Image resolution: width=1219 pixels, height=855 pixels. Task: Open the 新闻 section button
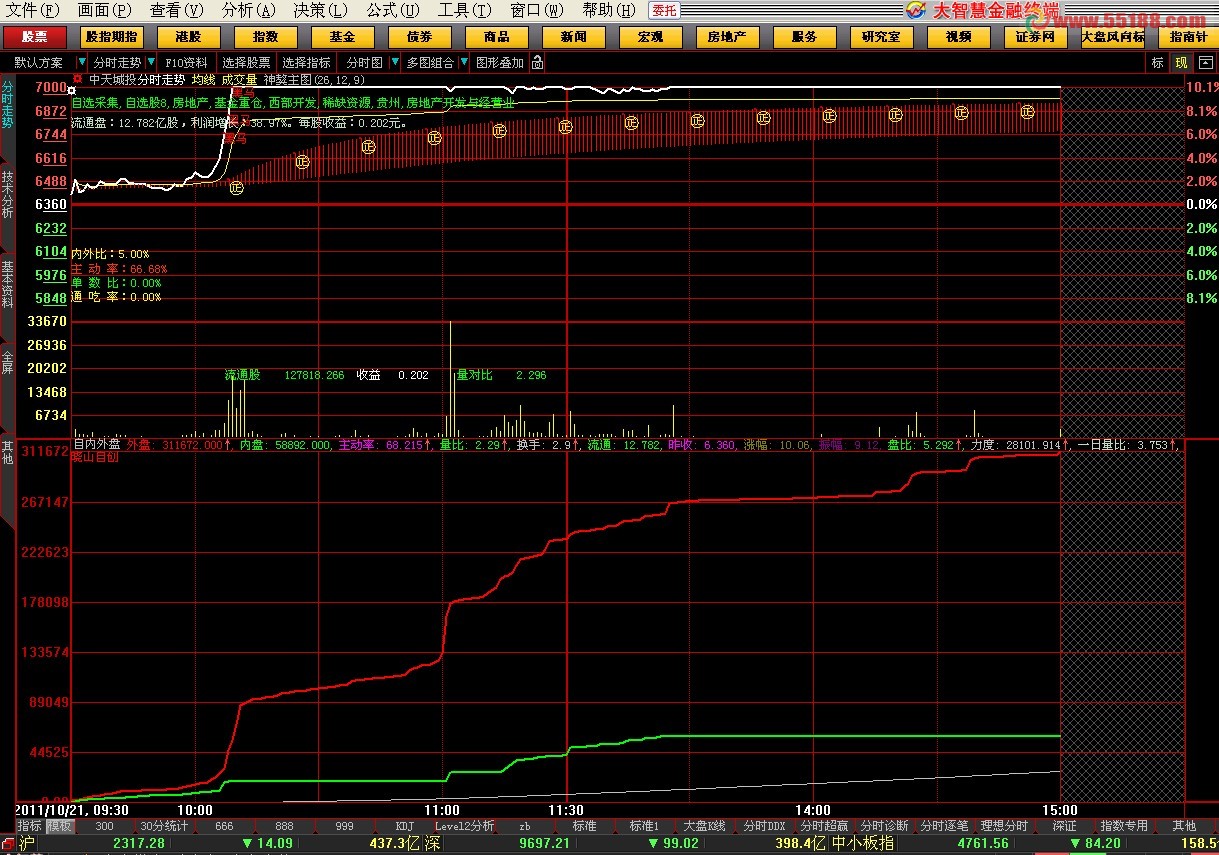coord(573,37)
